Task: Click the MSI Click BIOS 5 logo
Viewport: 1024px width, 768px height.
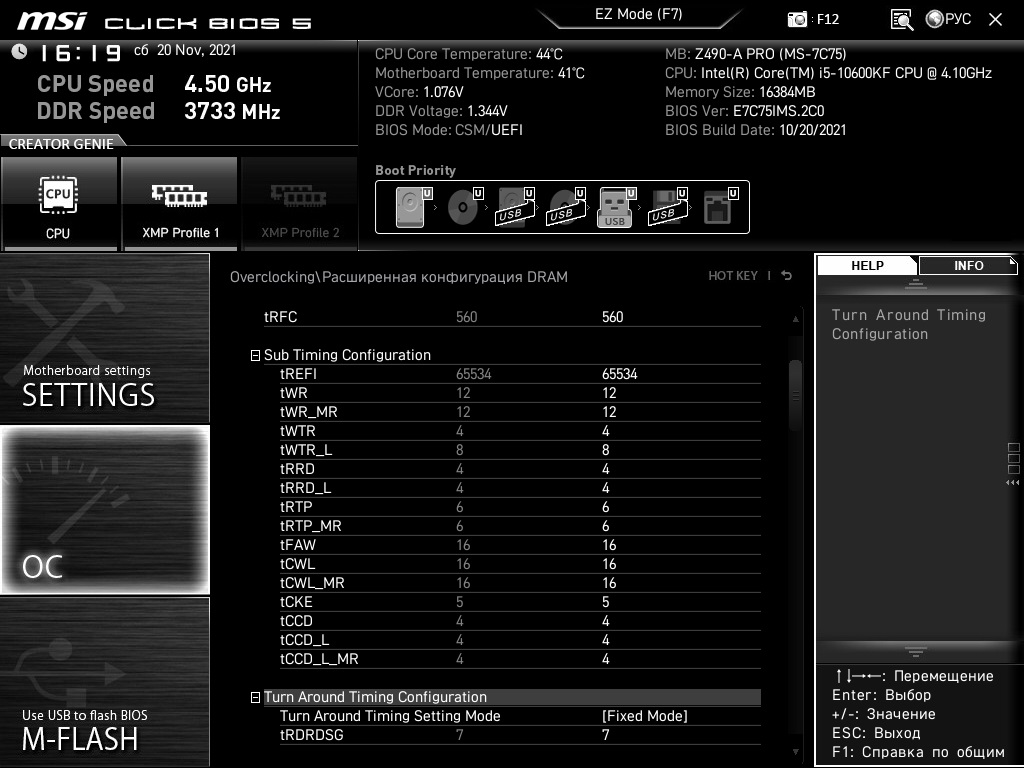Action: point(165,22)
